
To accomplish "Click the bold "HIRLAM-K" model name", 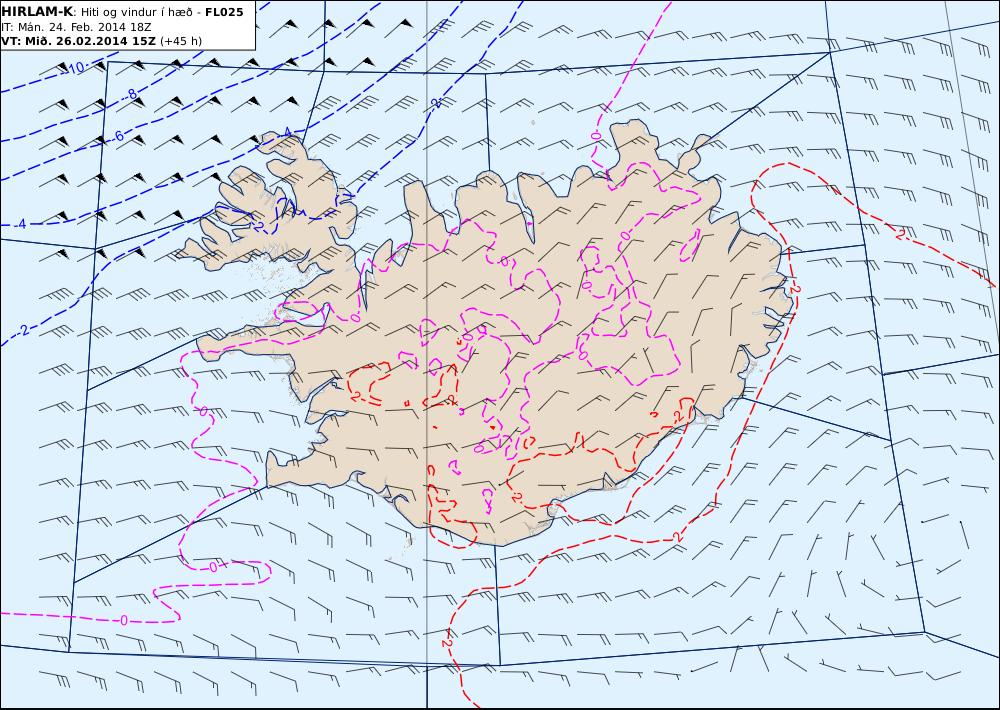I will tap(38, 12).
